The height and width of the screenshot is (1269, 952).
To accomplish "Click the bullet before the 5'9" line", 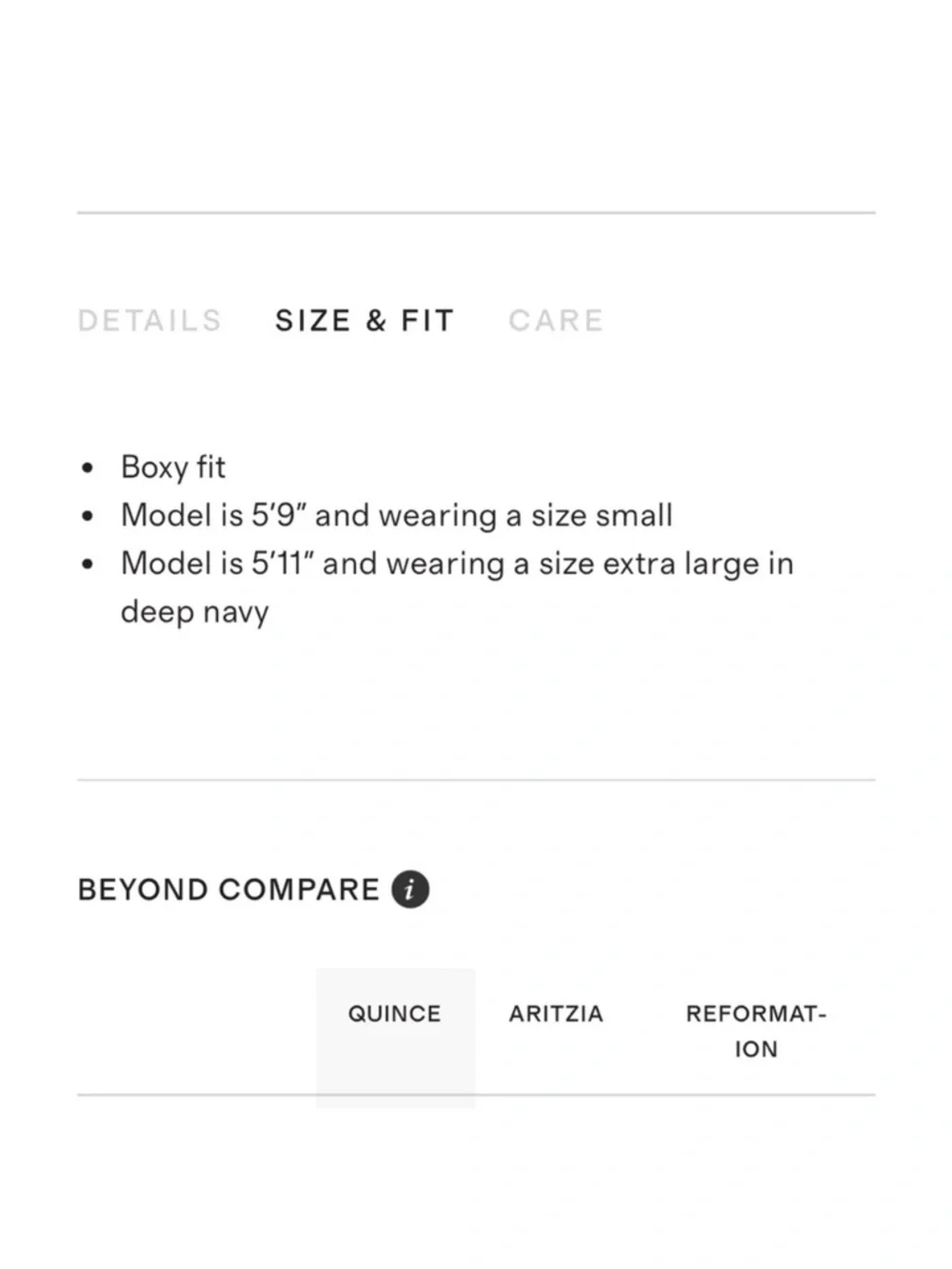I will tap(88, 517).
